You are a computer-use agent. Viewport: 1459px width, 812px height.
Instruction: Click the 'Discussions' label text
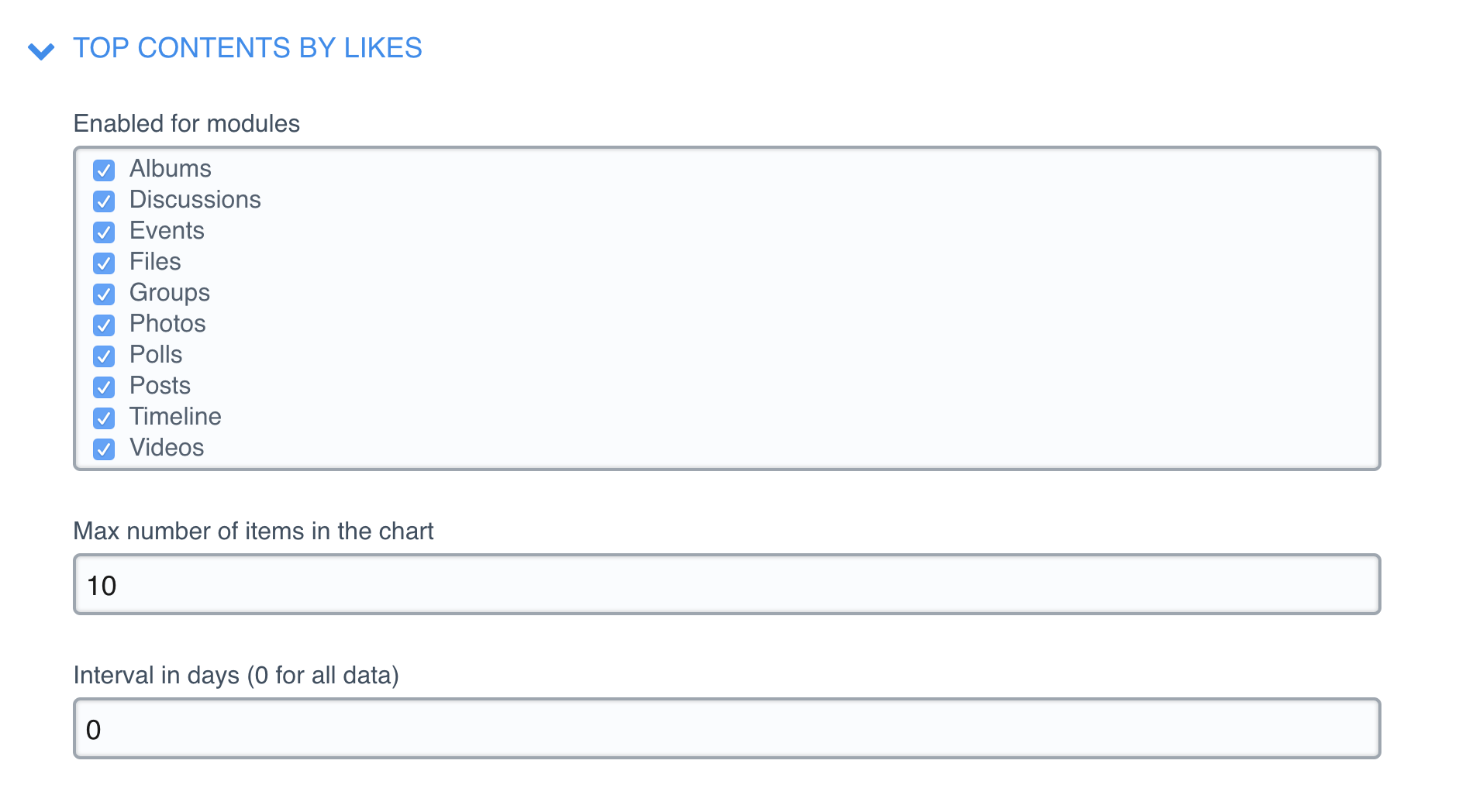pos(195,200)
